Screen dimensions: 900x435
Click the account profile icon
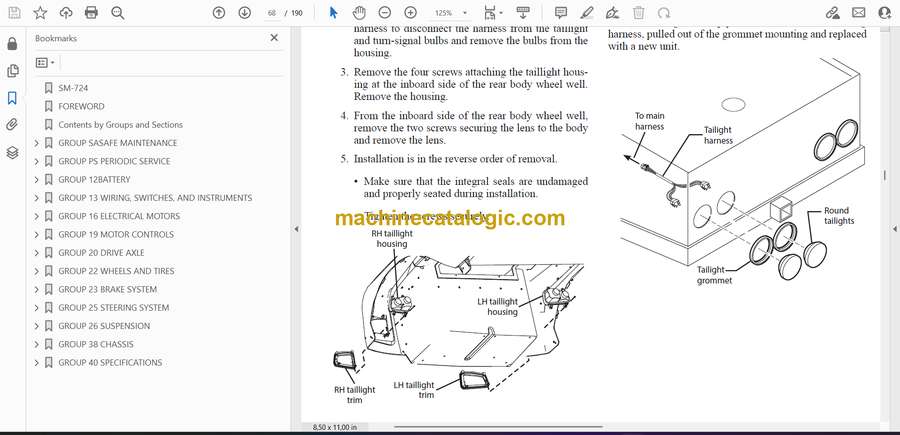click(x=885, y=13)
